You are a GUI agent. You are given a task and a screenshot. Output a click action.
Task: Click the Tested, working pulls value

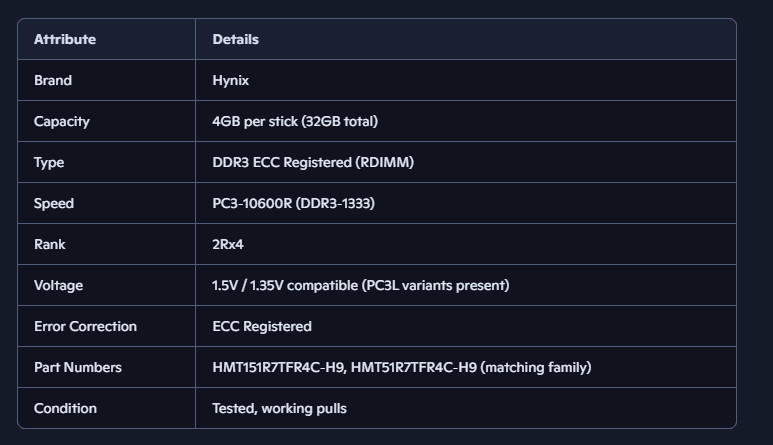[279, 408]
